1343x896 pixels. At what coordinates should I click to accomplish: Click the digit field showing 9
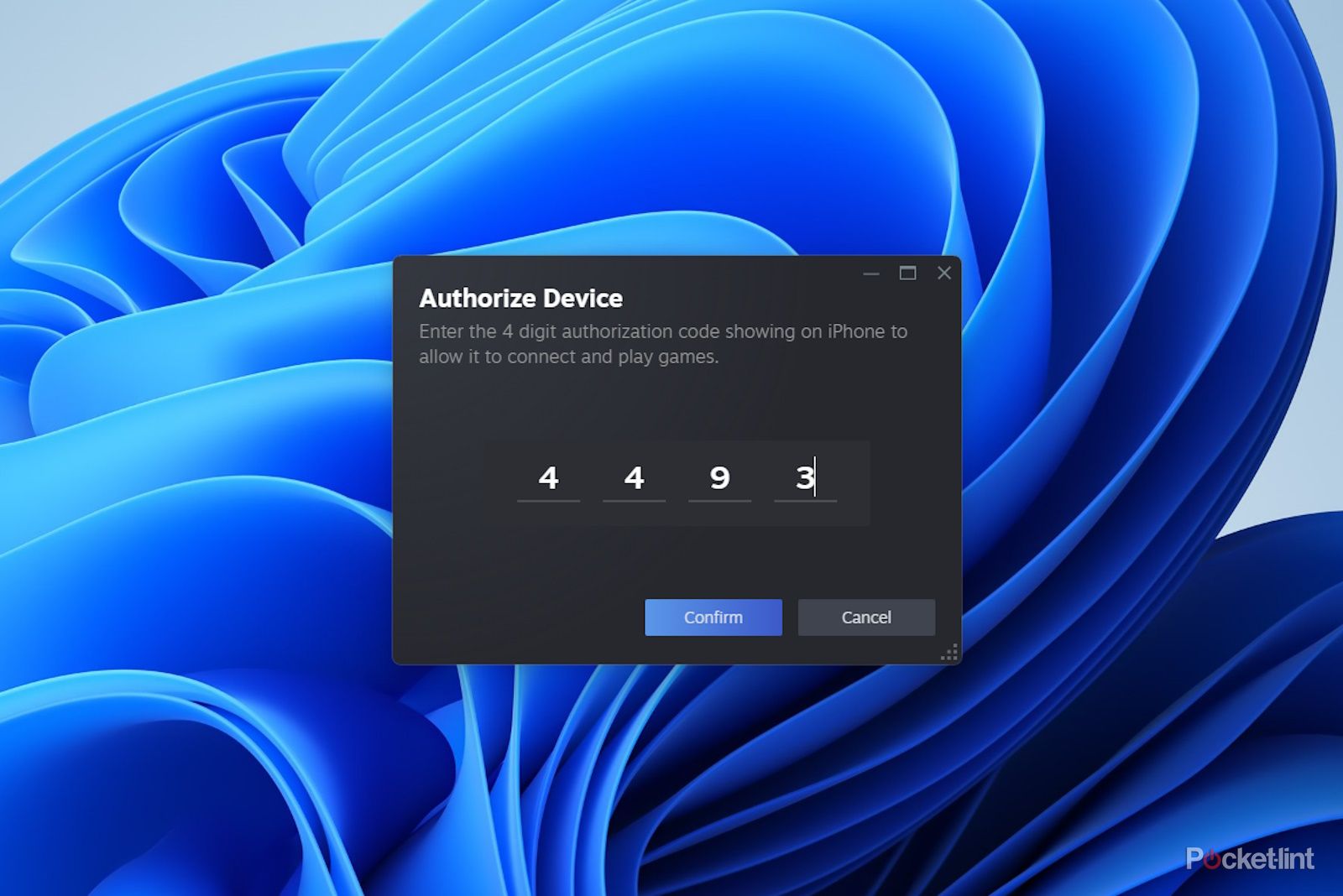719,478
